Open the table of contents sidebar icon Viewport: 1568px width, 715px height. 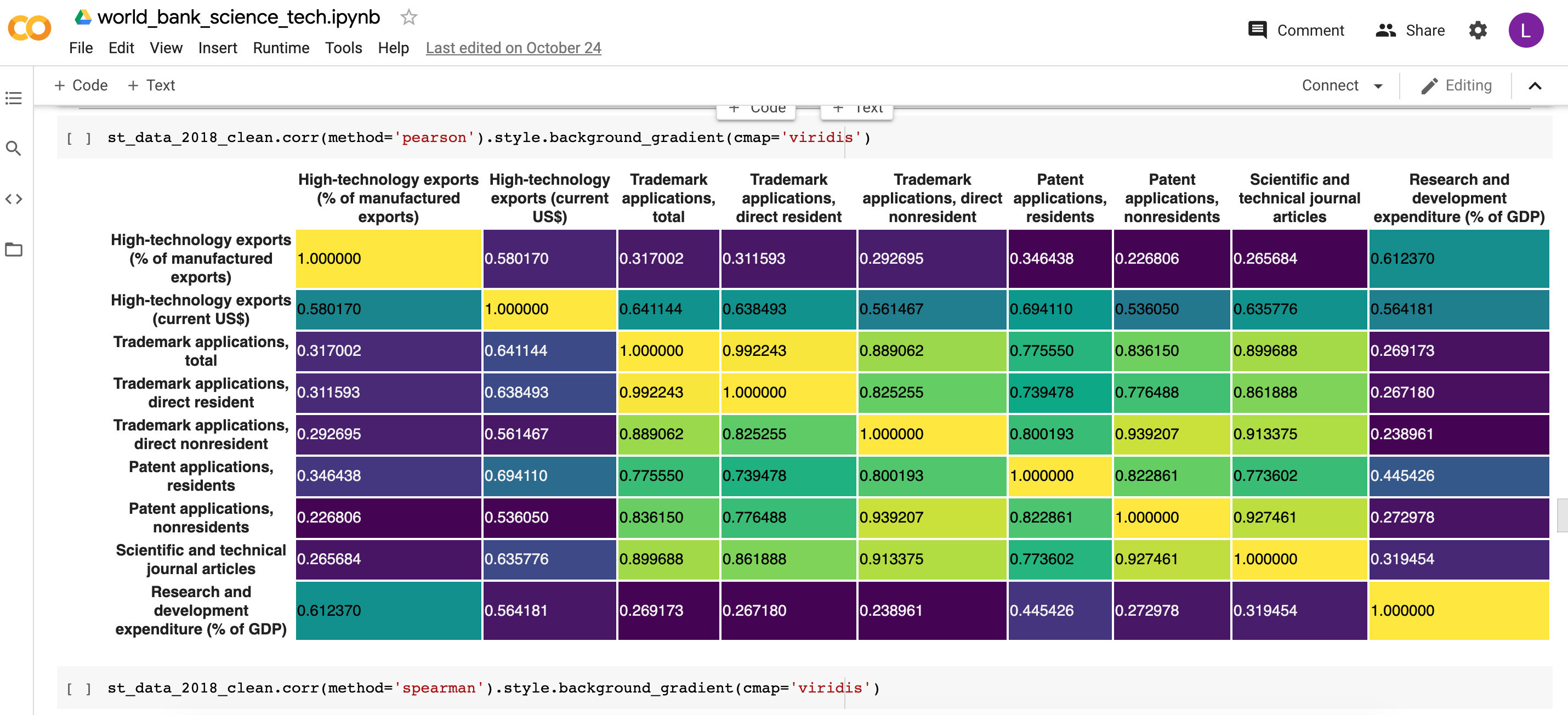point(13,98)
